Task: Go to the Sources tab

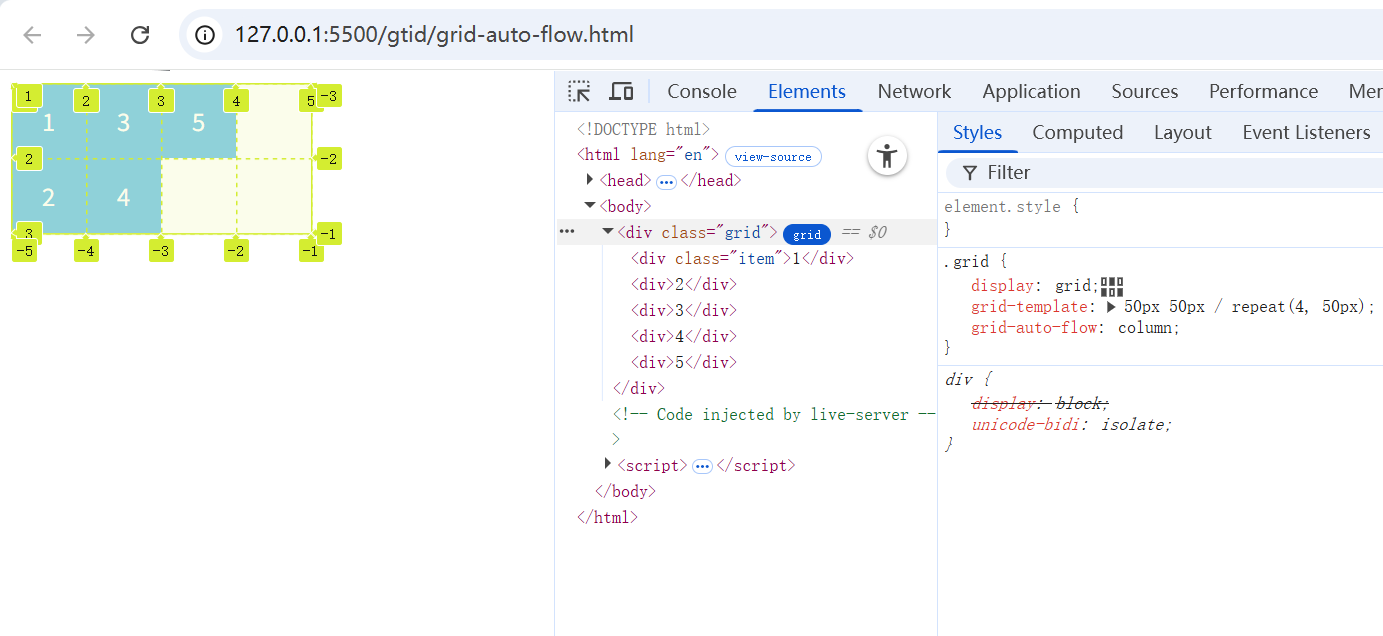Action: 1145,91
